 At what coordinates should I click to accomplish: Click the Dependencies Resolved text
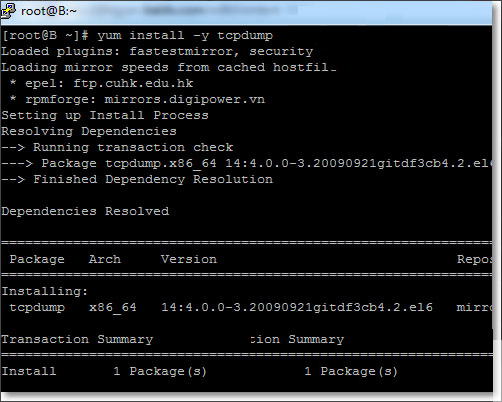(85, 211)
